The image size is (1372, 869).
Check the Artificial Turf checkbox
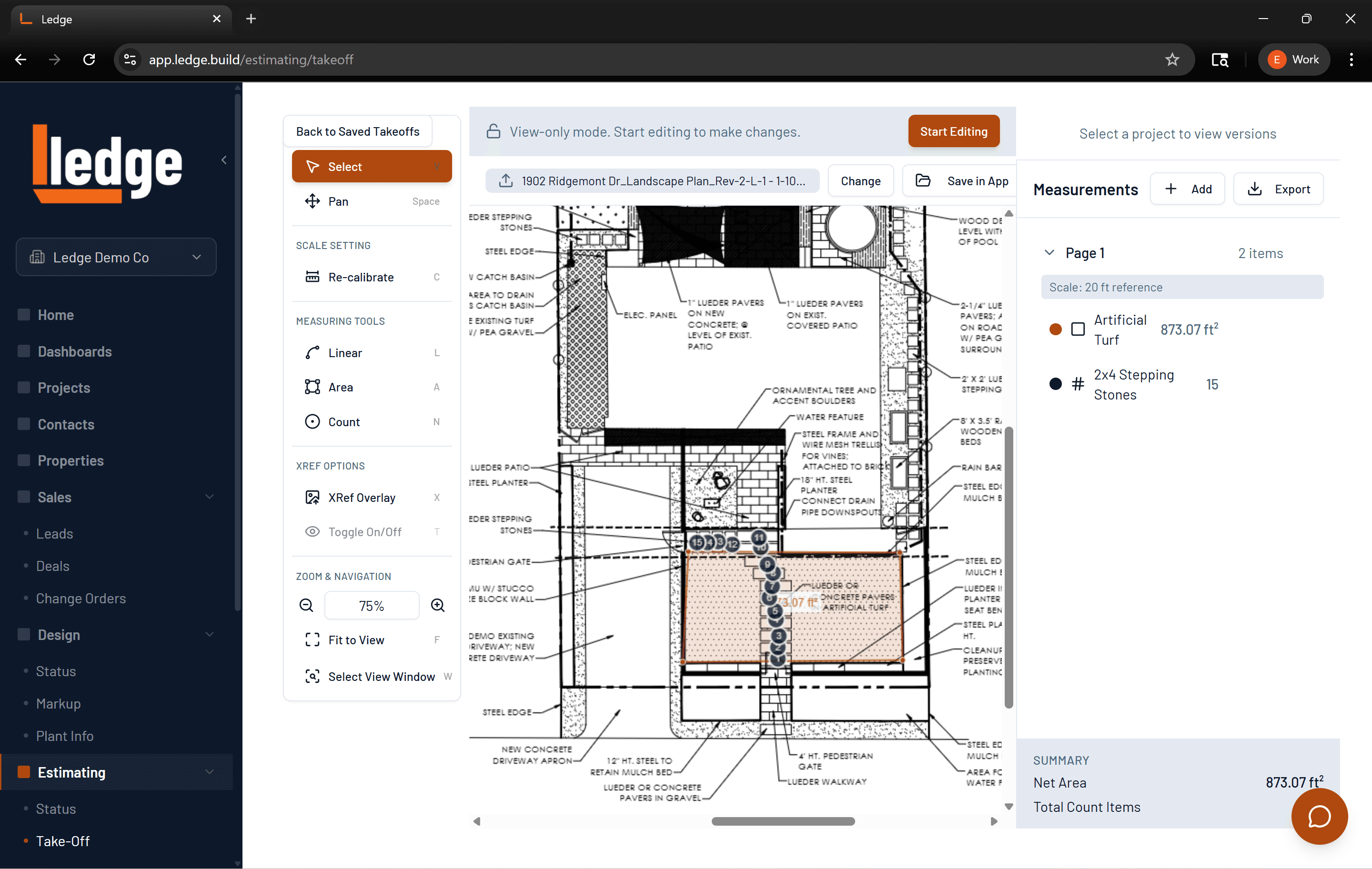click(1078, 329)
